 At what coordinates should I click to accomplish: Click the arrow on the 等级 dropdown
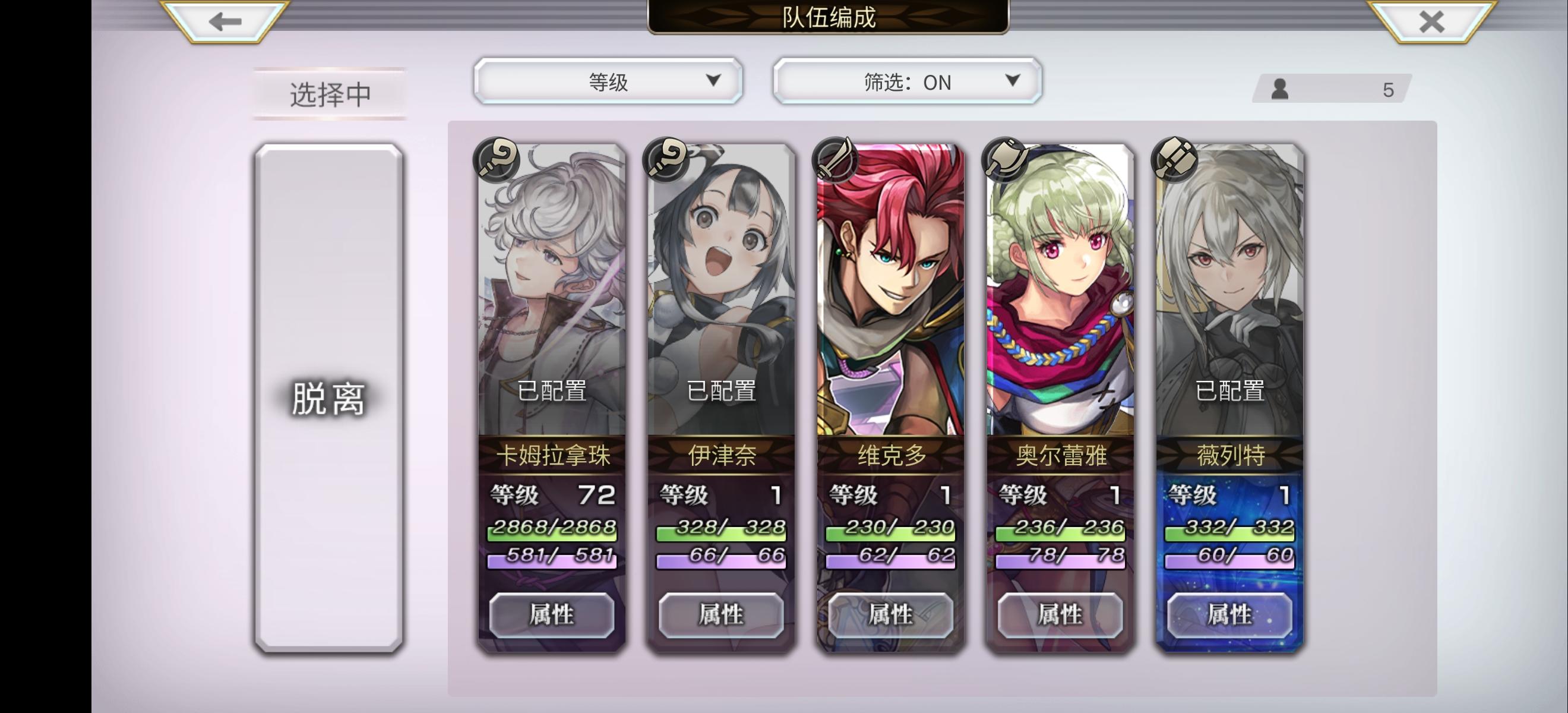(713, 80)
